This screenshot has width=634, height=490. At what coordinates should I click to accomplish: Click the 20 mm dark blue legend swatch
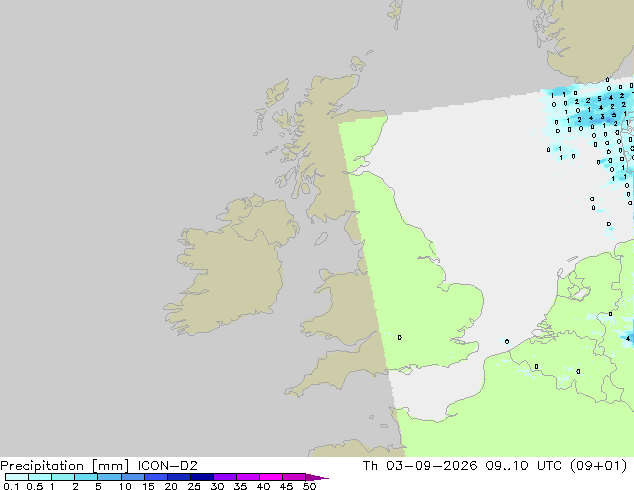click(179, 477)
